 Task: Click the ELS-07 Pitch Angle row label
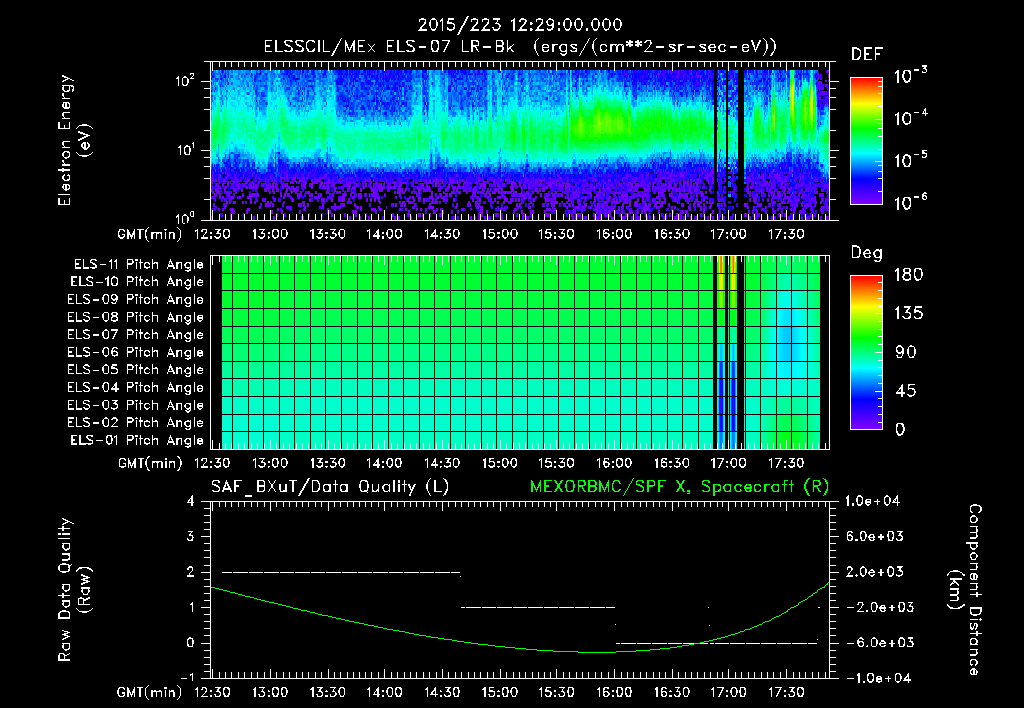136,334
